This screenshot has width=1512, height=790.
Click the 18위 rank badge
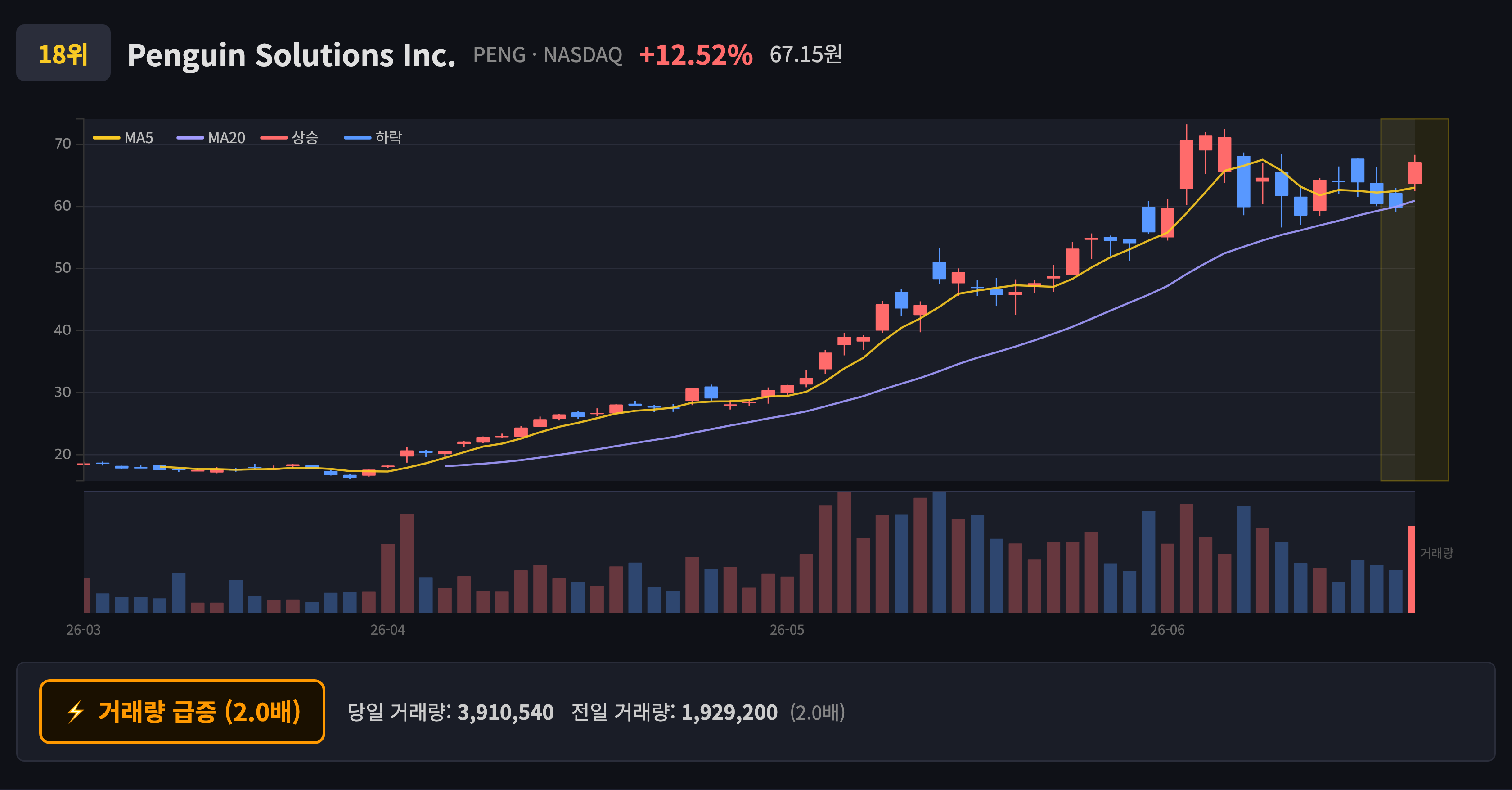click(63, 53)
